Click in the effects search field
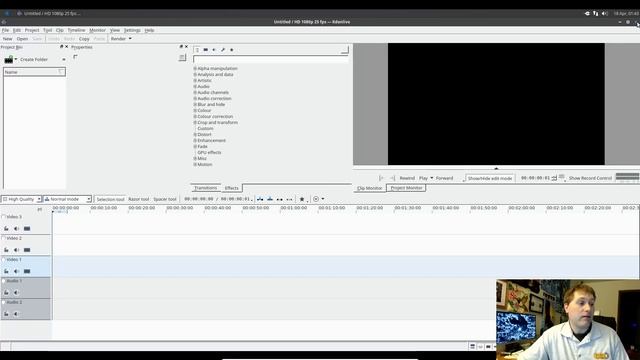The width and height of the screenshot is (640, 360). pos(271,60)
